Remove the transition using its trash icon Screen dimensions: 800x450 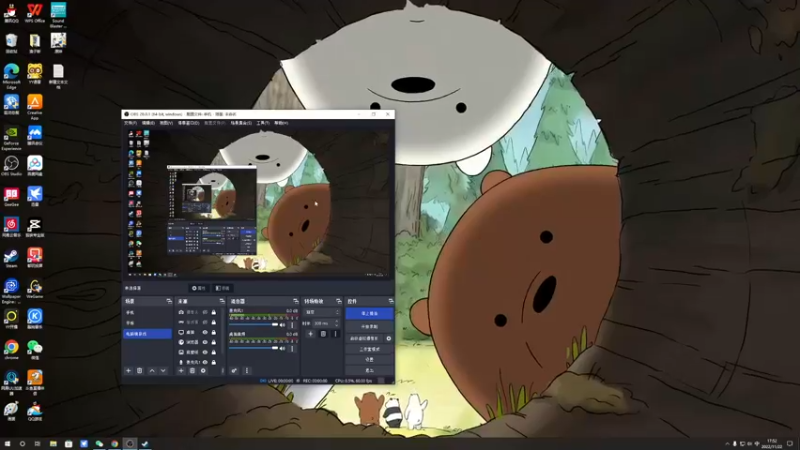click(323, 334)
